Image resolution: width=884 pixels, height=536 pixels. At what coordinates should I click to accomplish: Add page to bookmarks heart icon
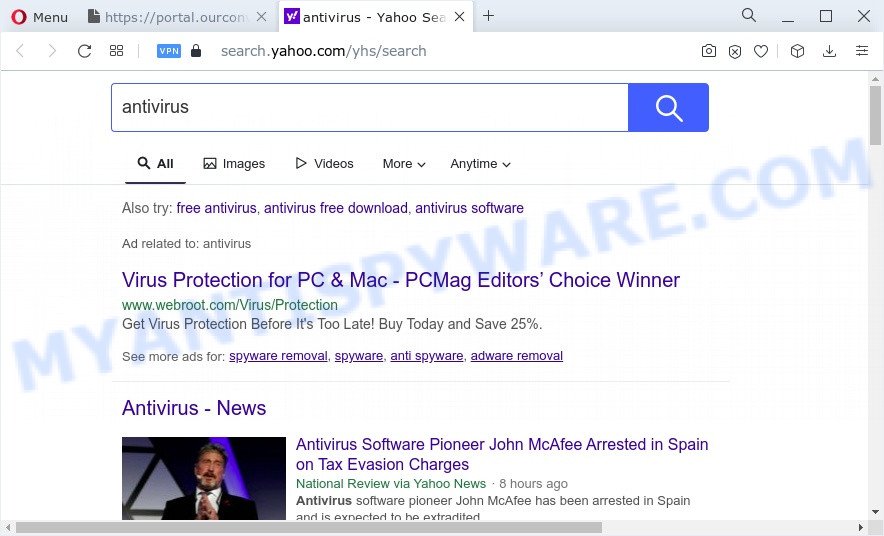click(761, 52)
